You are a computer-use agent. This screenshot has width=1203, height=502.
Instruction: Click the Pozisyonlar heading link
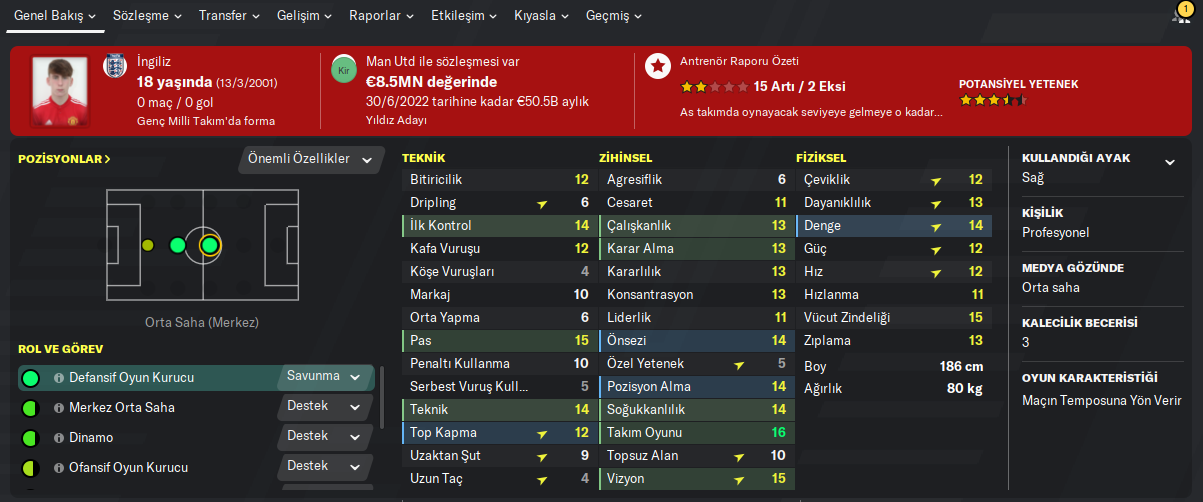click(x=64, y=159)
